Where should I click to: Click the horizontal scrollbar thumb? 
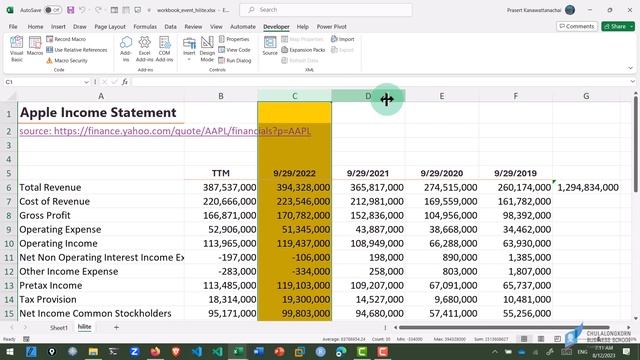504,327
